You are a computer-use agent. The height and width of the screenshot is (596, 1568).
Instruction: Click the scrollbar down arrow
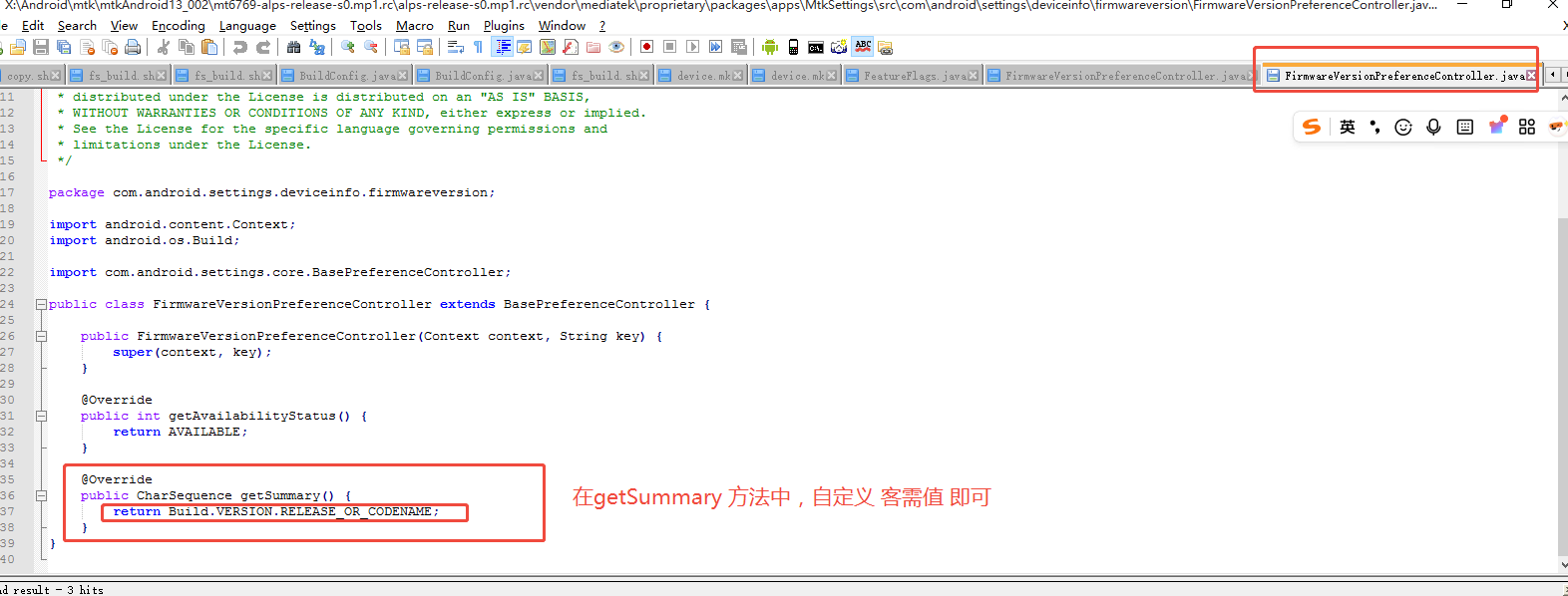[x=1562, y=564]
